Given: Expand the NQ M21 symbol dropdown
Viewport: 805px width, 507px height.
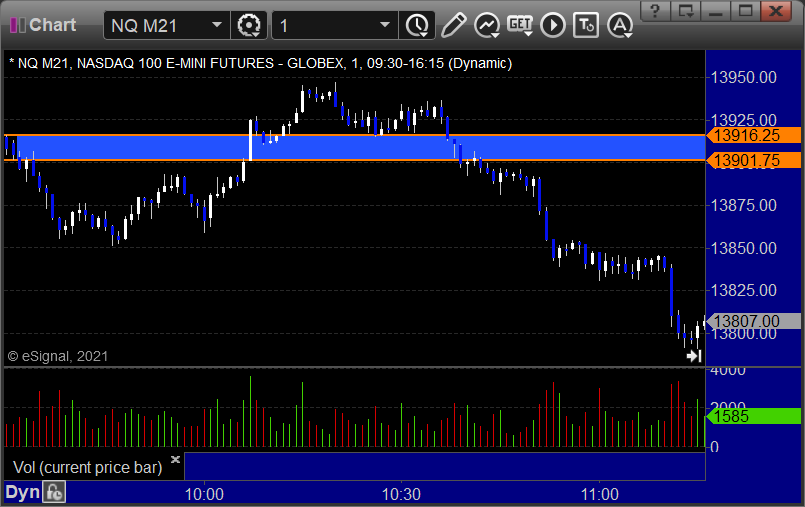Looking at the screenshot, I should (x=217, y=25).
